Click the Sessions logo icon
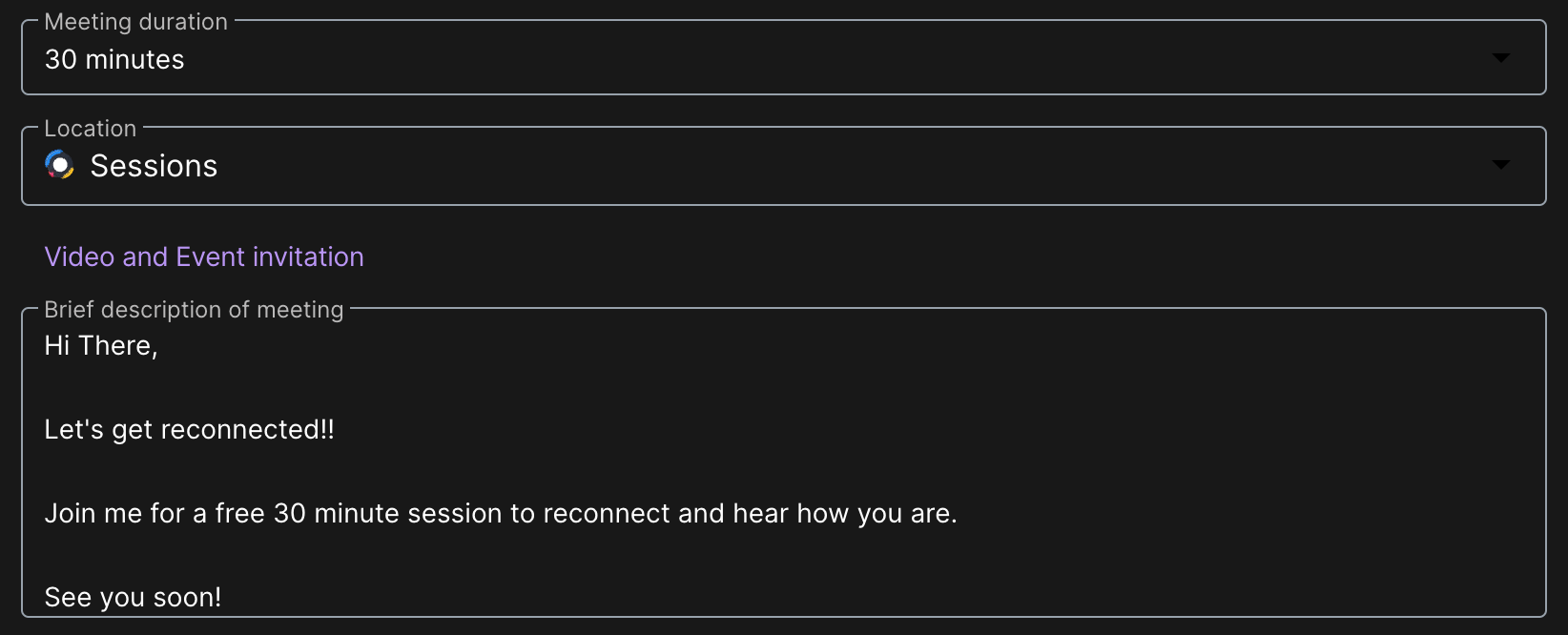 pos(59,165)
